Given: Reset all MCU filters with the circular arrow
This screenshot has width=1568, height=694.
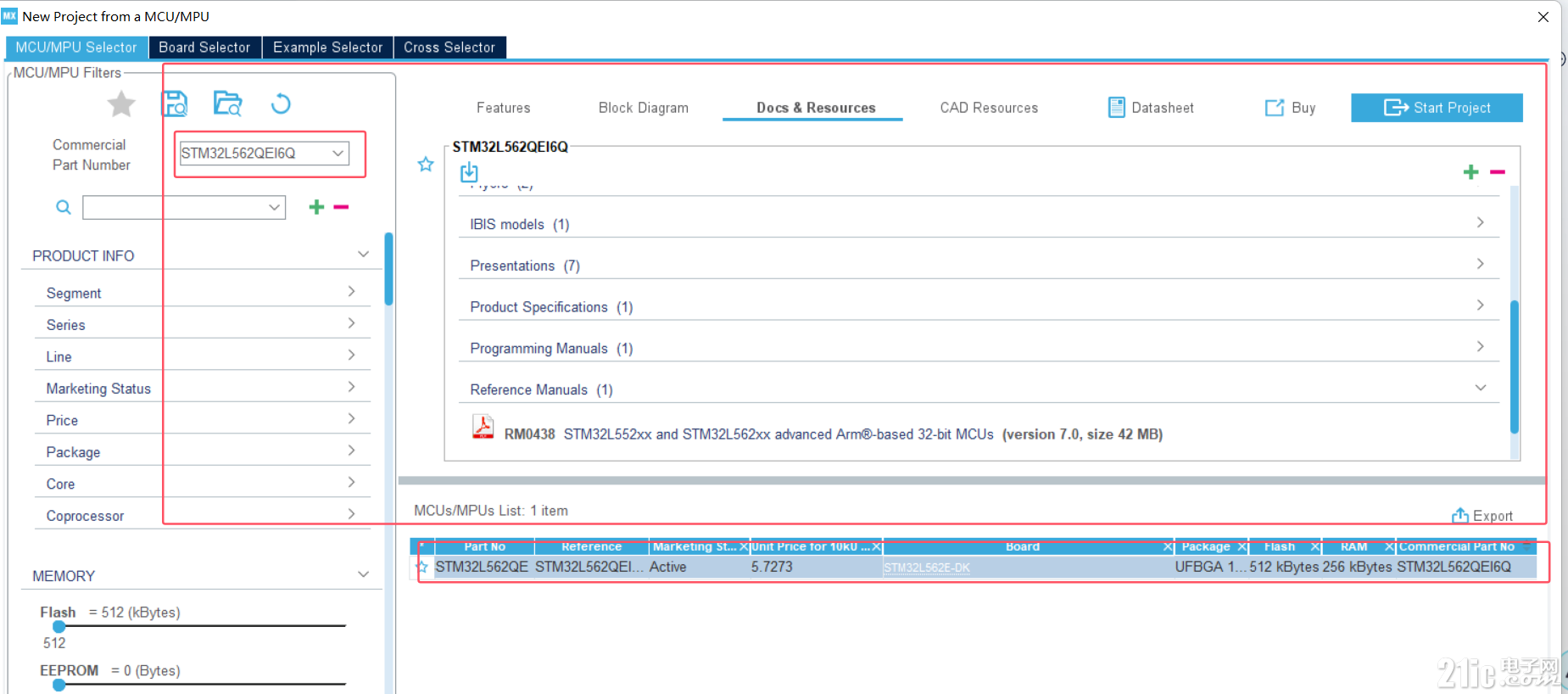Looking at the screenshot, I should pos(281,104).
